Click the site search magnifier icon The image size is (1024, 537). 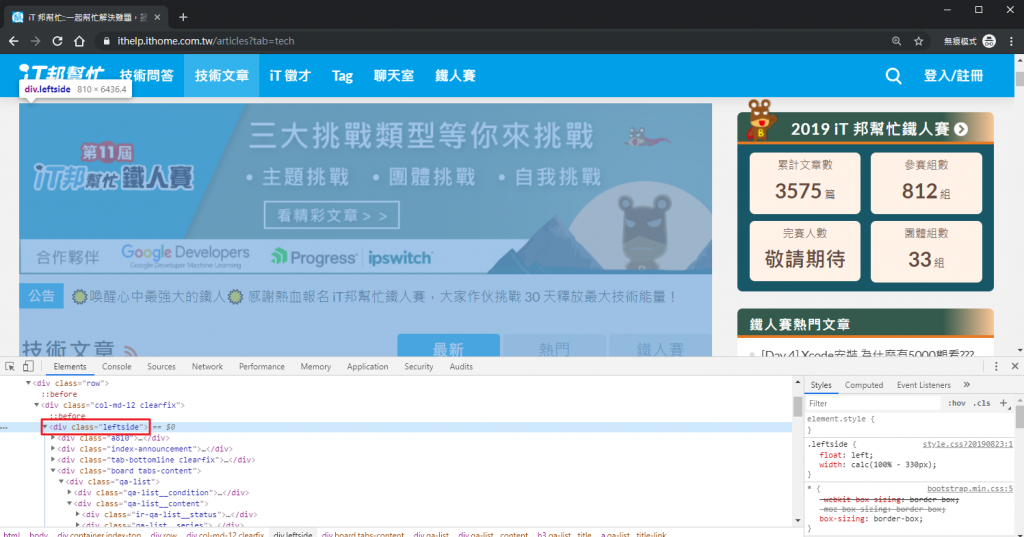(893, 76)
